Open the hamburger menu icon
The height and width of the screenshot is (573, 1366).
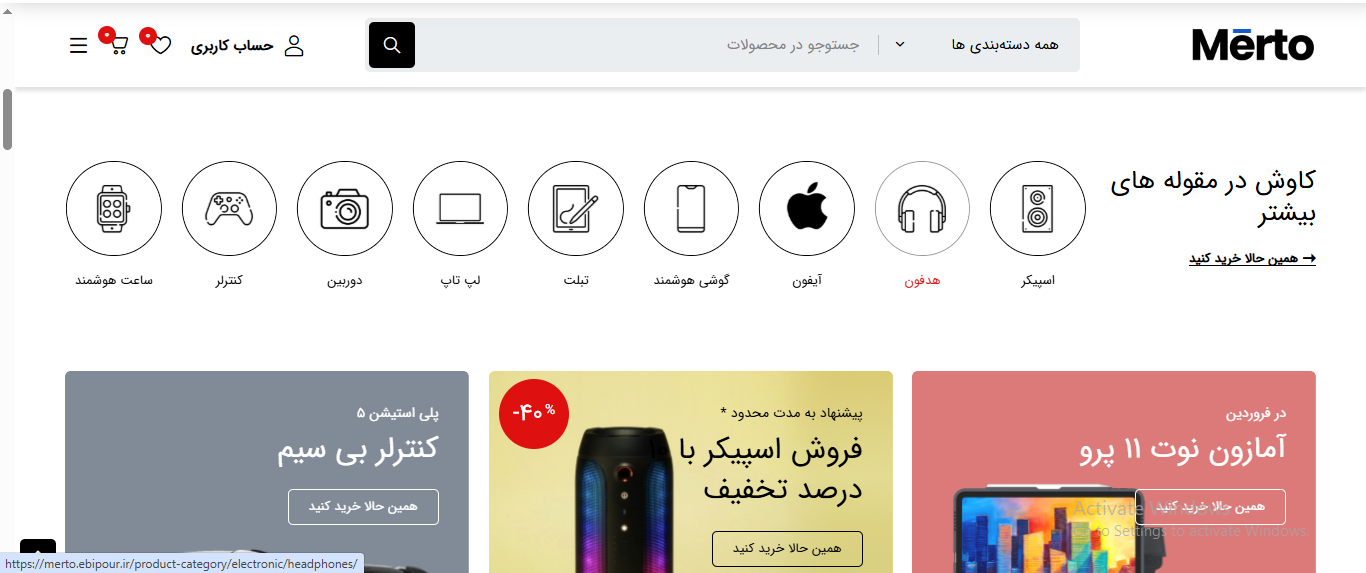tap(79, 45)
